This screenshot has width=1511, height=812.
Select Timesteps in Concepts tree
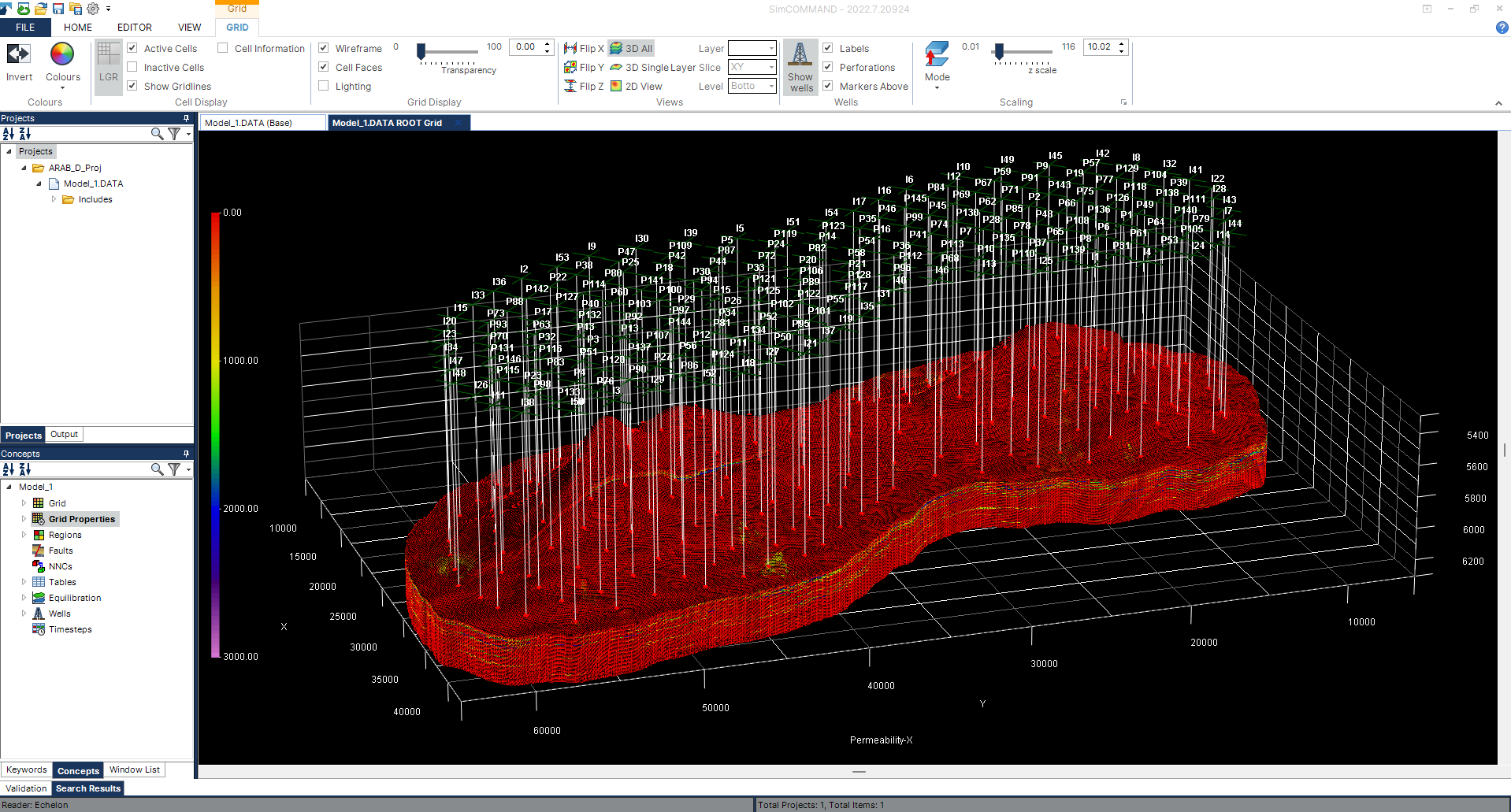(70, 629)
